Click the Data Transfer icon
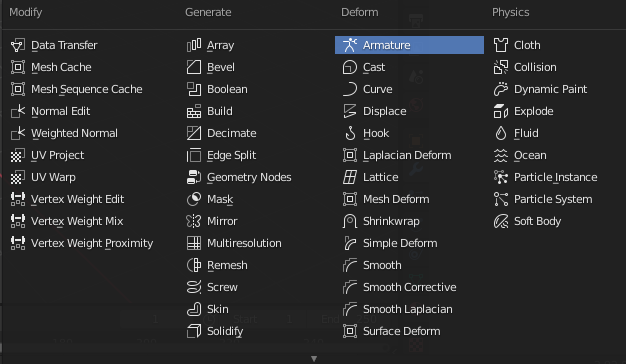 coord(18,45)
